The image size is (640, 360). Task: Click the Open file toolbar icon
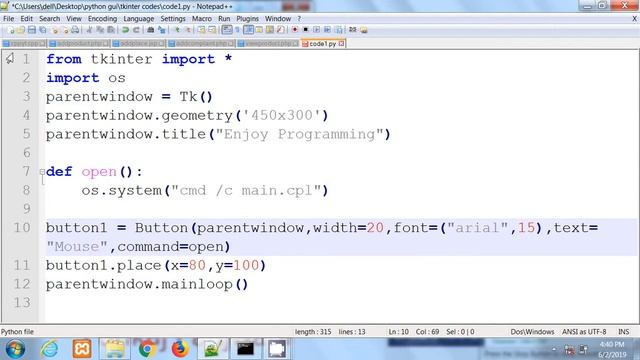pyautogui.click(x=21, y=30)
